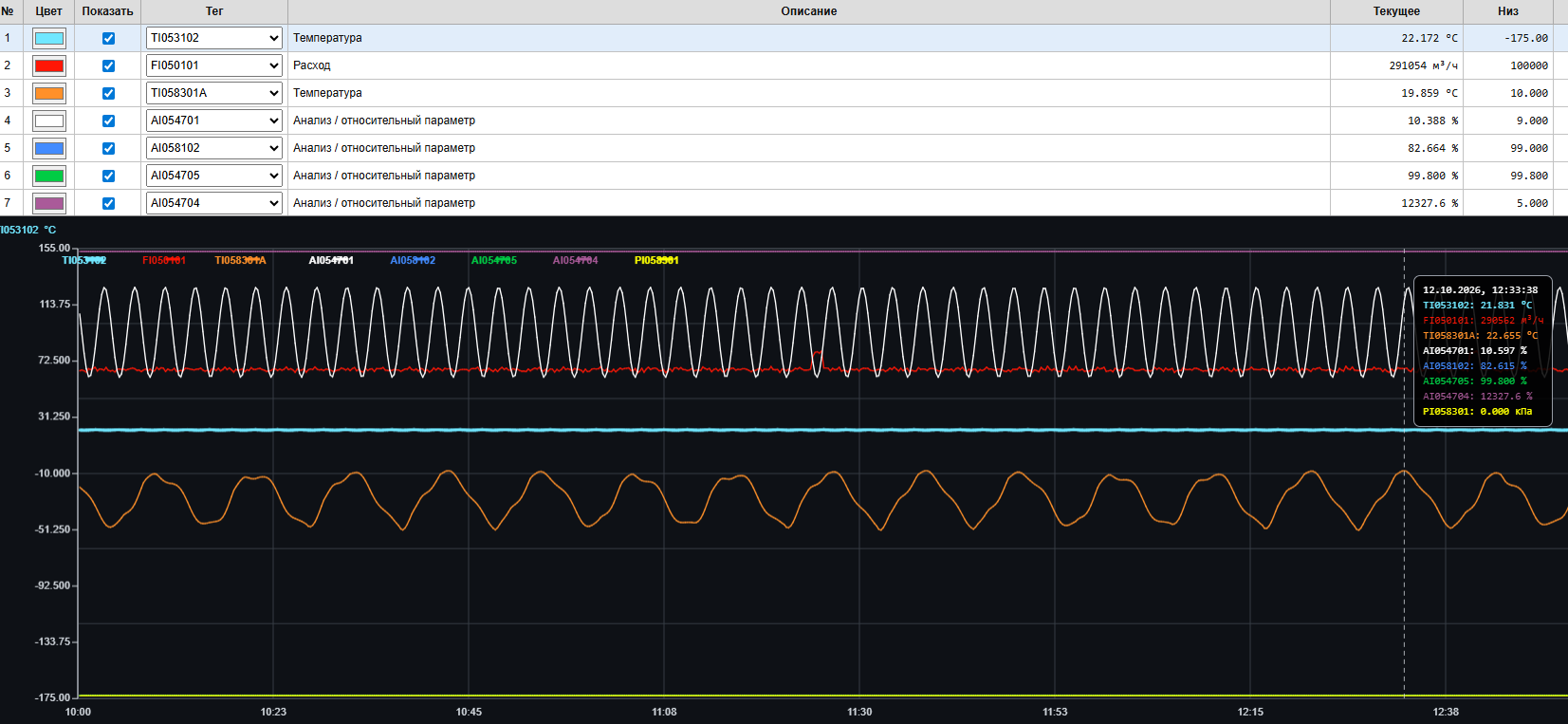Click the current value 291054 м³/ч cell

click(x=1396, y=65)
